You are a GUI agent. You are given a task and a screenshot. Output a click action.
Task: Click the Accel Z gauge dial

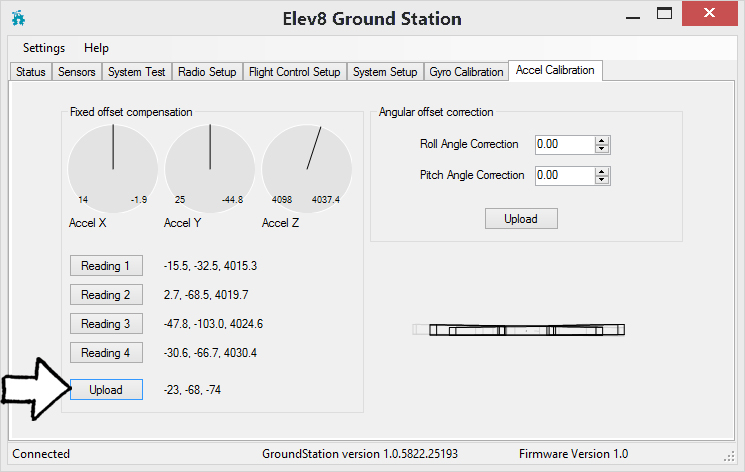(307, 168)
